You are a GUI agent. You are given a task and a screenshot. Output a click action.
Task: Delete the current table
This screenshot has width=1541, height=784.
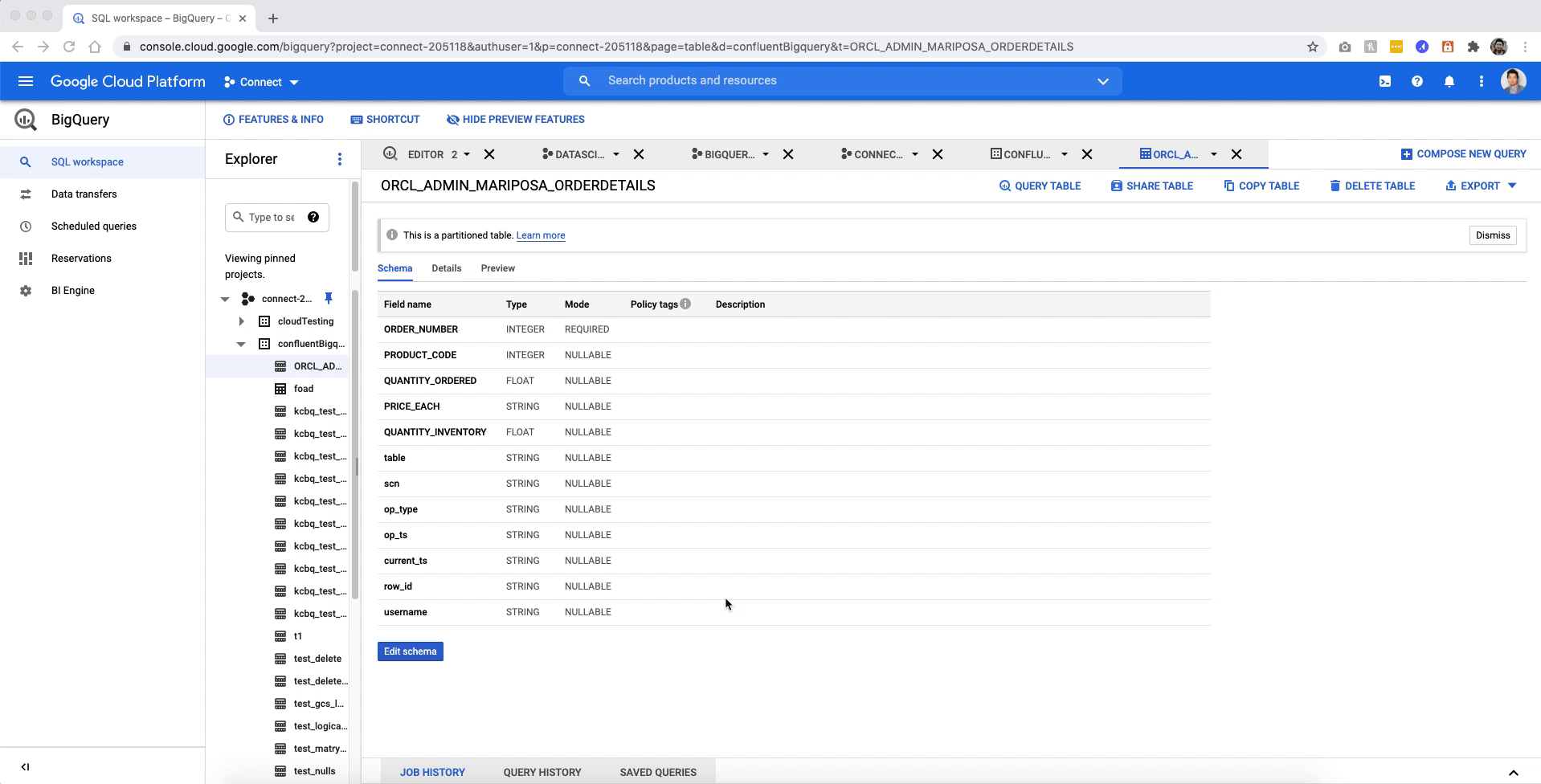[1371, 186]
